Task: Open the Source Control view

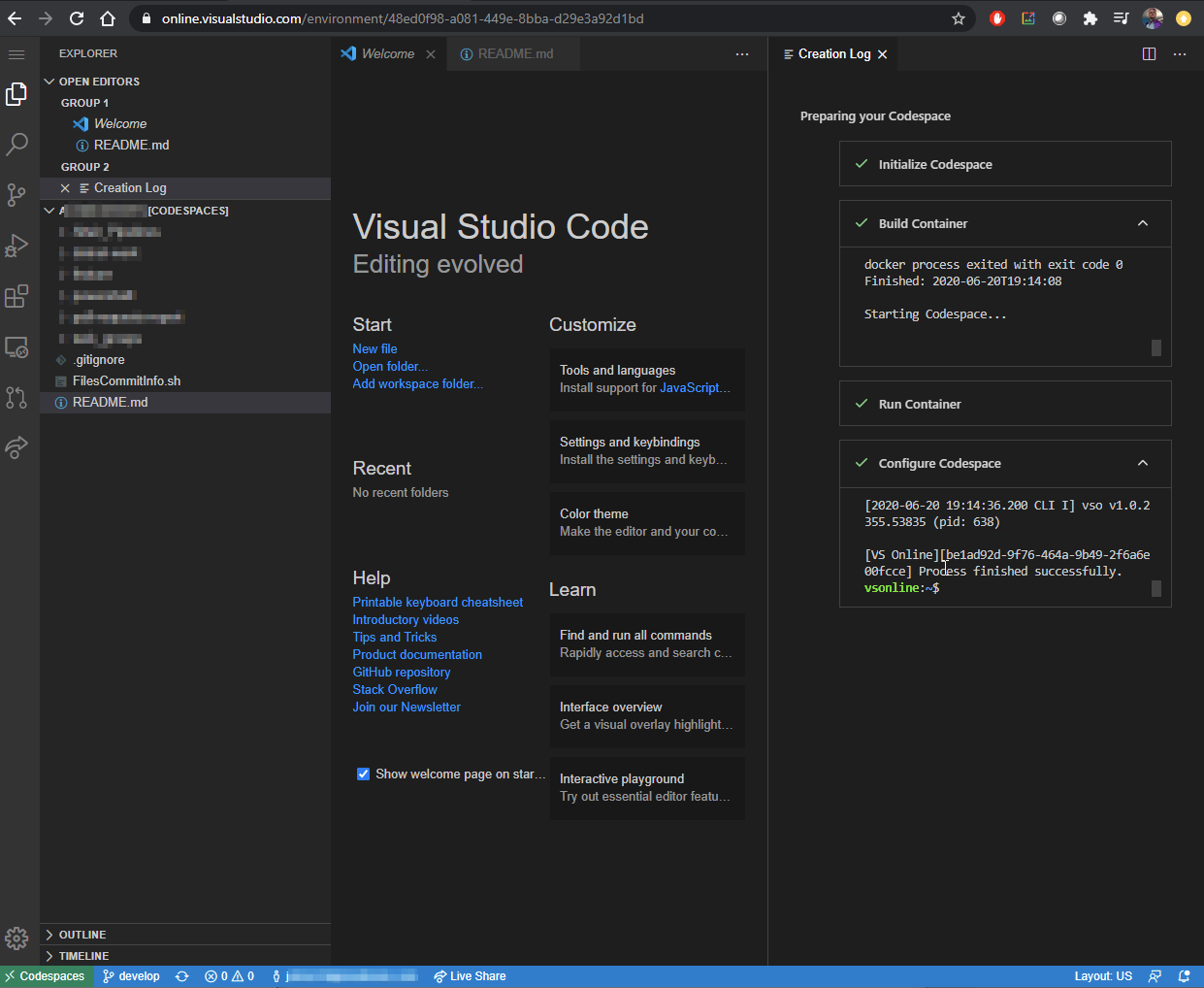Action: coord(16,195)
